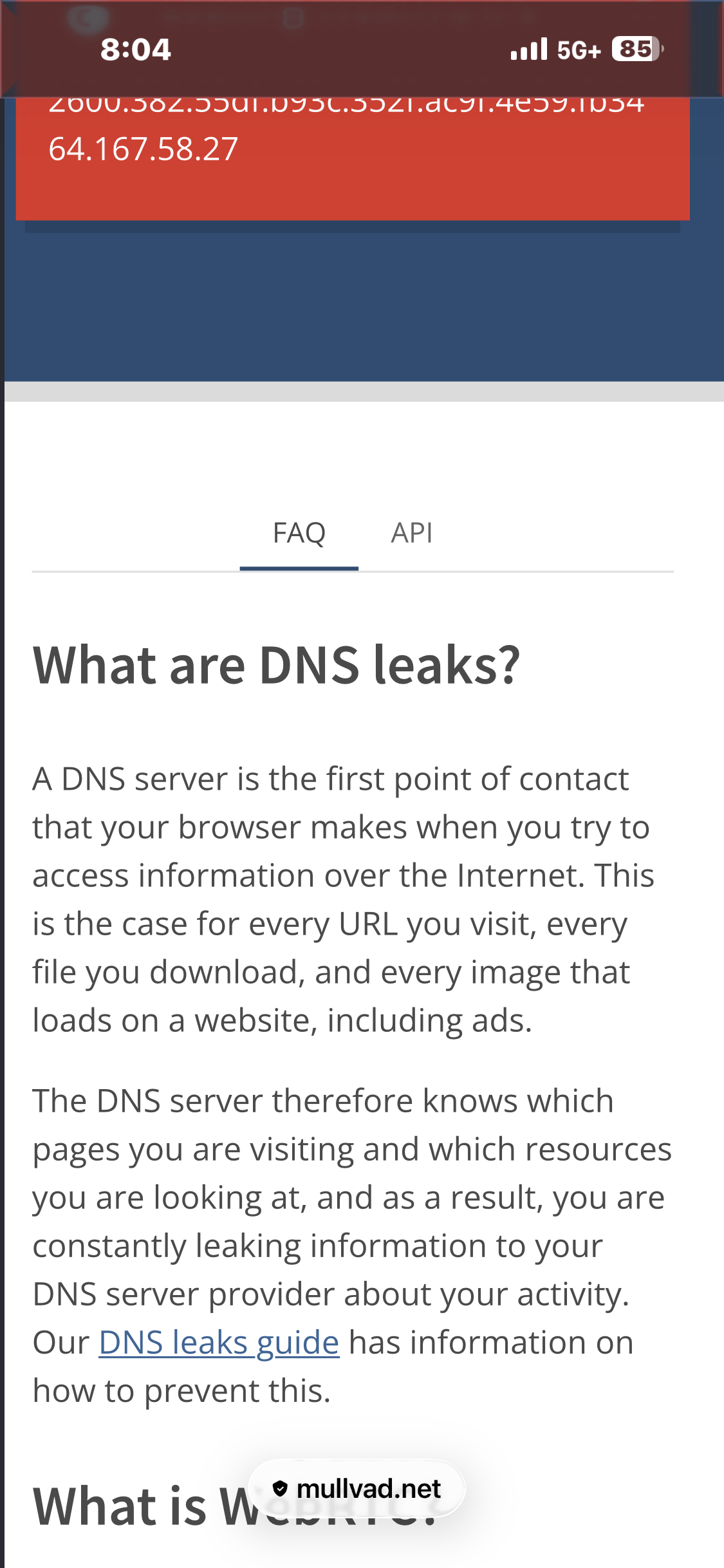Switch to the API tab
This screenshot has height=1568, width=724.
pyautogui.click(x=412, y=534)
